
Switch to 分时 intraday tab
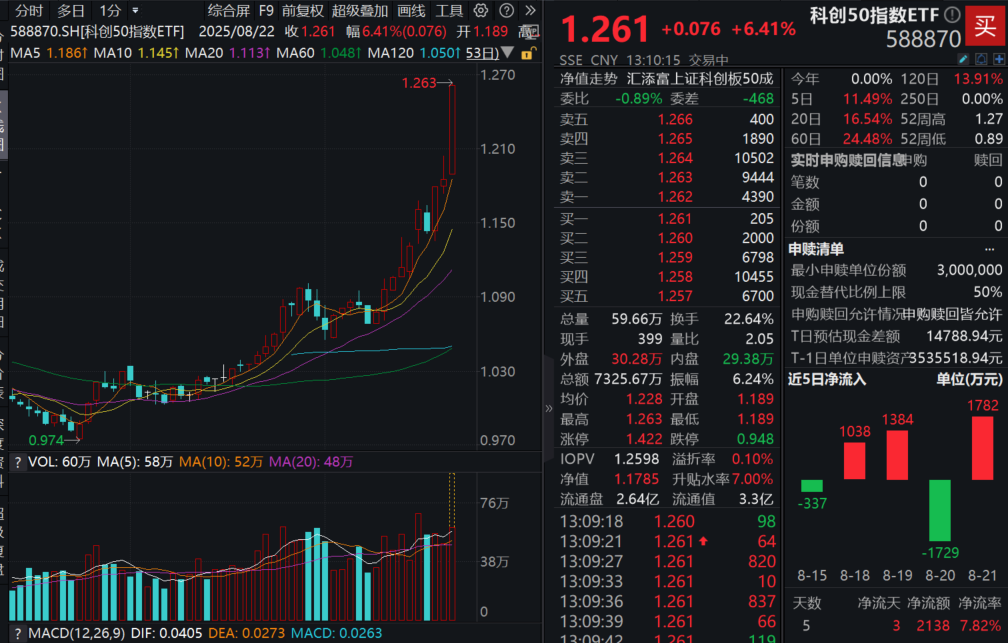(x=29, y=11)
